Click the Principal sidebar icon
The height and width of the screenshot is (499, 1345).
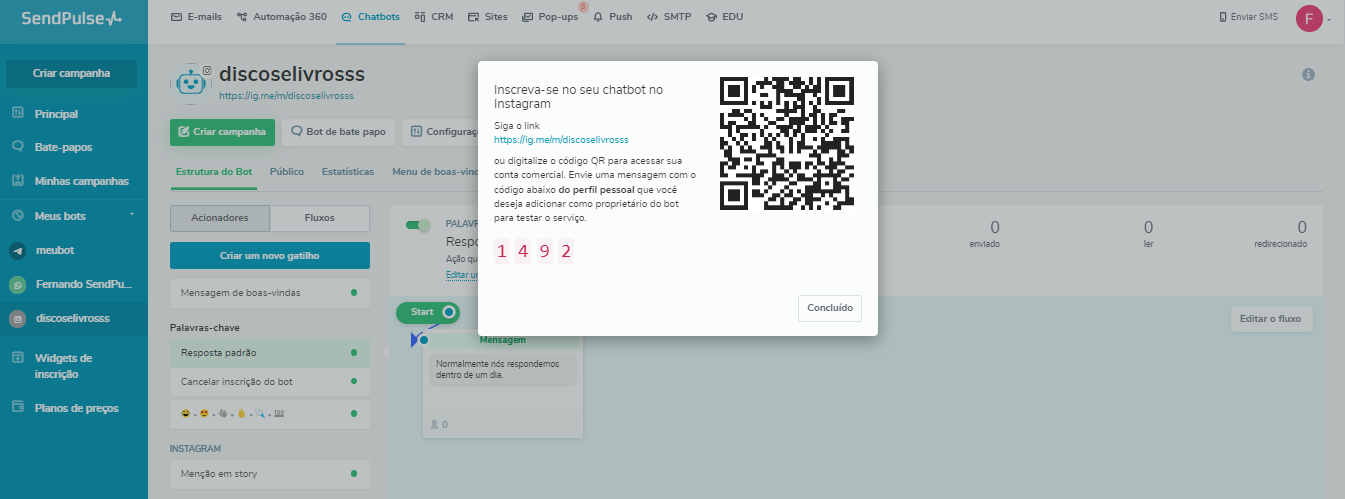(17, 113)
